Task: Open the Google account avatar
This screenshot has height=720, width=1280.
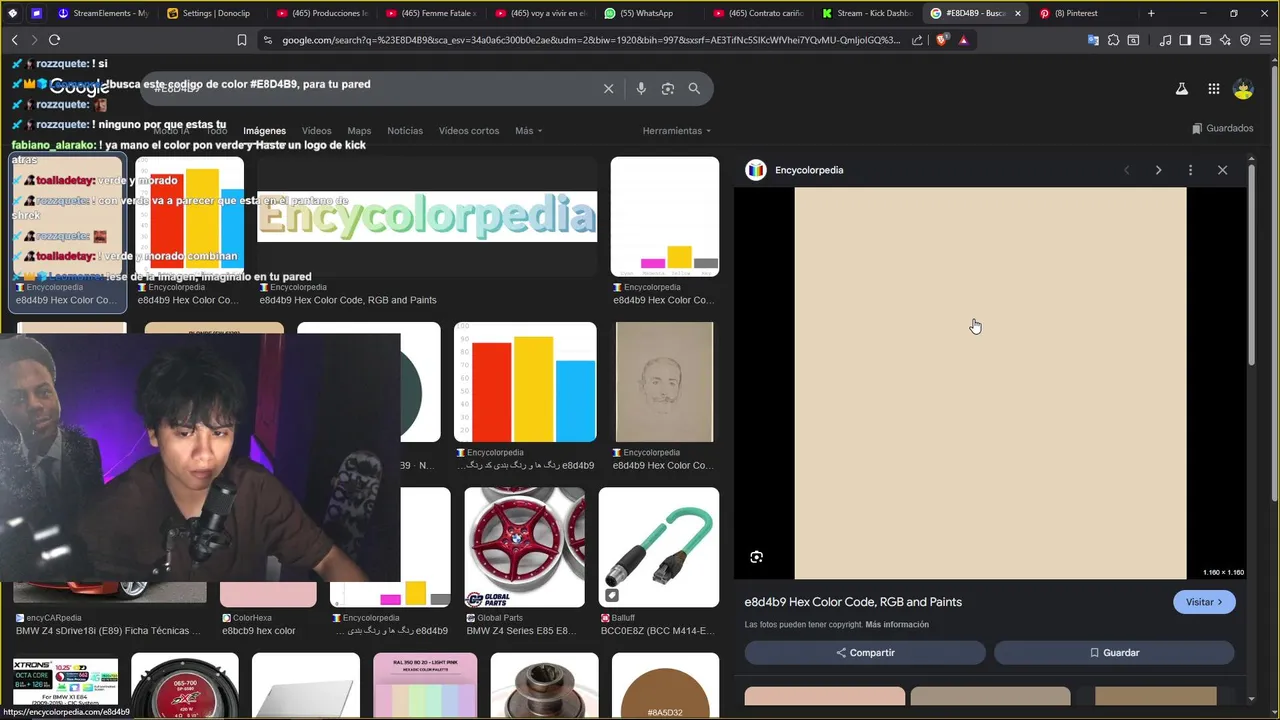Action: coord(1243,89)
